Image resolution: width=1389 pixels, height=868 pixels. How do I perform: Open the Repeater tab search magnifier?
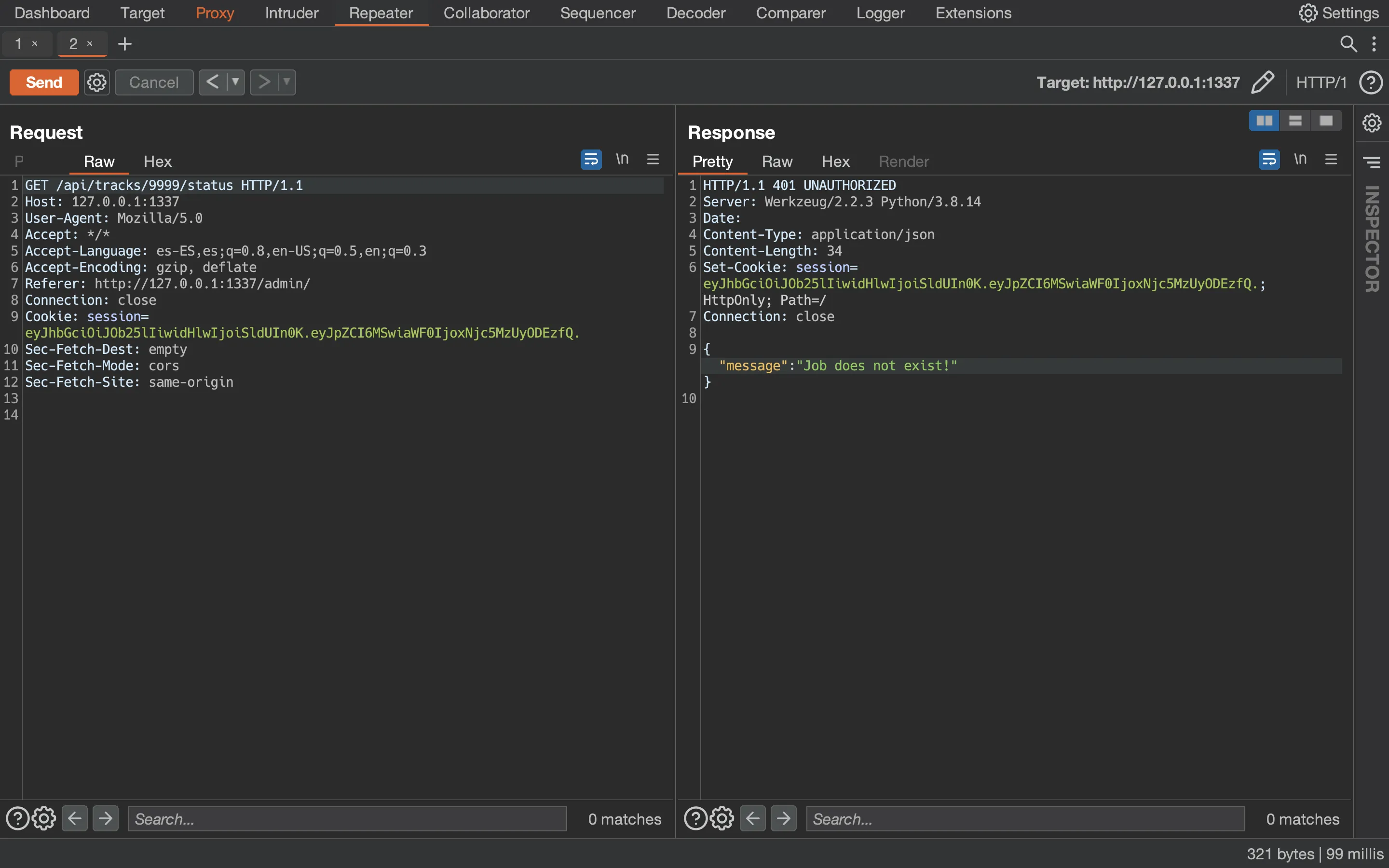tap(1348, 43)
